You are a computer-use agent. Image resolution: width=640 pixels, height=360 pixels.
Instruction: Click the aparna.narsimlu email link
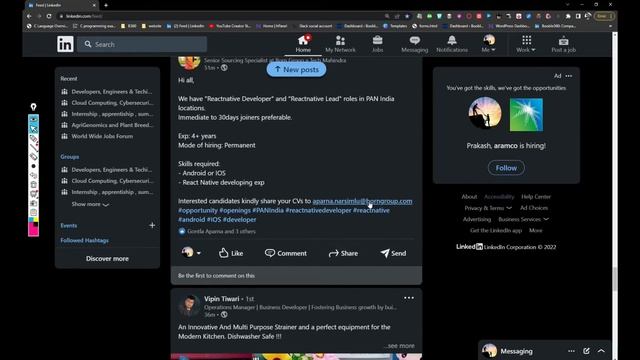(362, 201)
